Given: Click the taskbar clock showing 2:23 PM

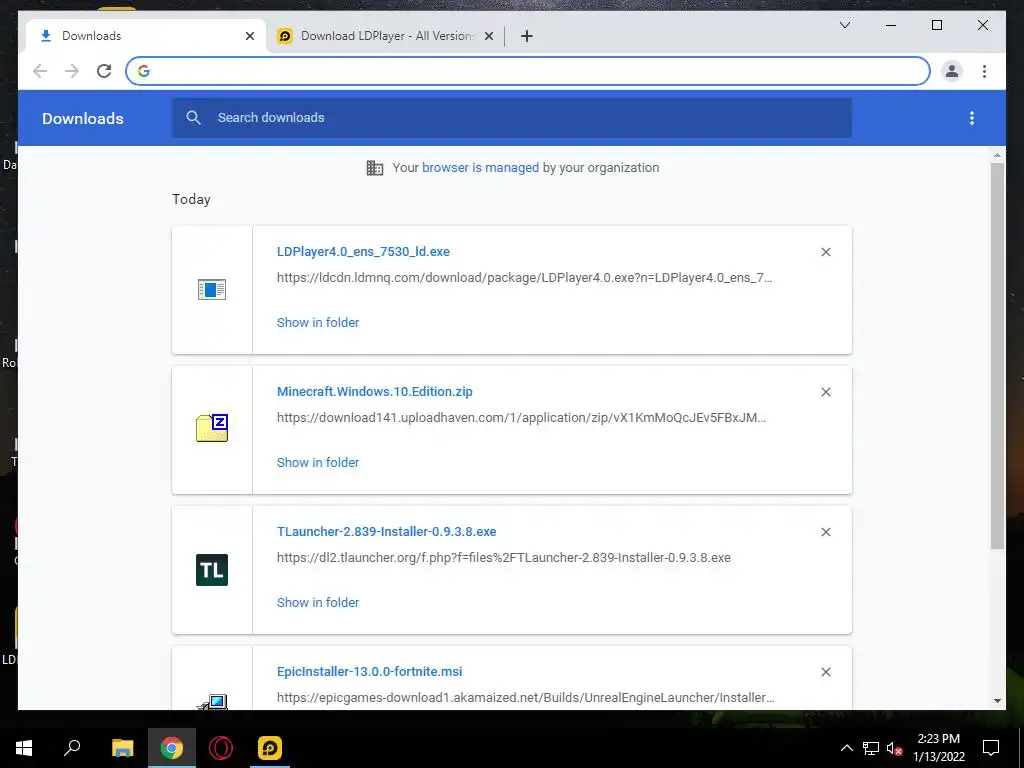Looking at the screenshot, I should tap(938, 748).
